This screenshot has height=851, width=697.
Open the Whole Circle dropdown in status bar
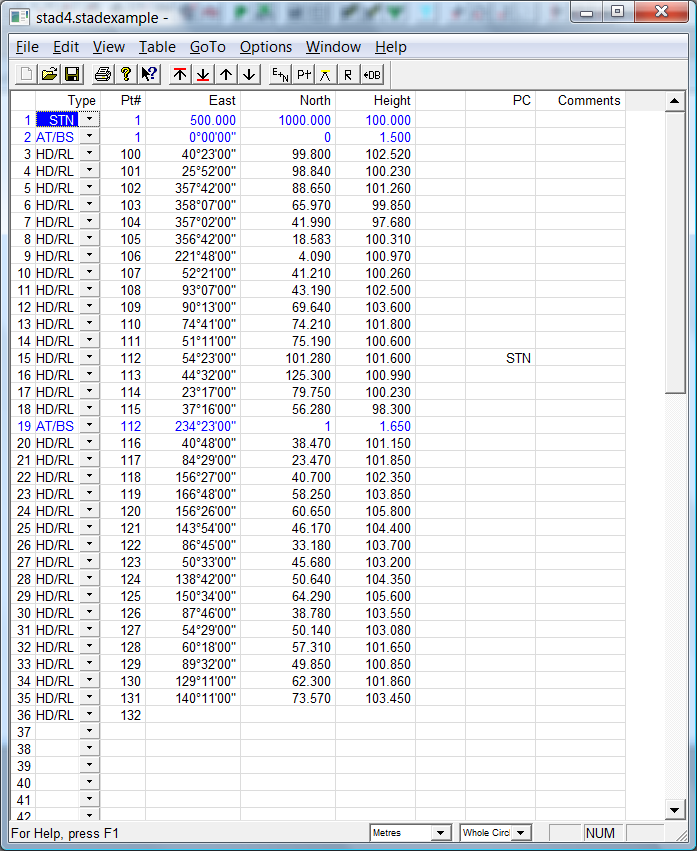[521, 833]
